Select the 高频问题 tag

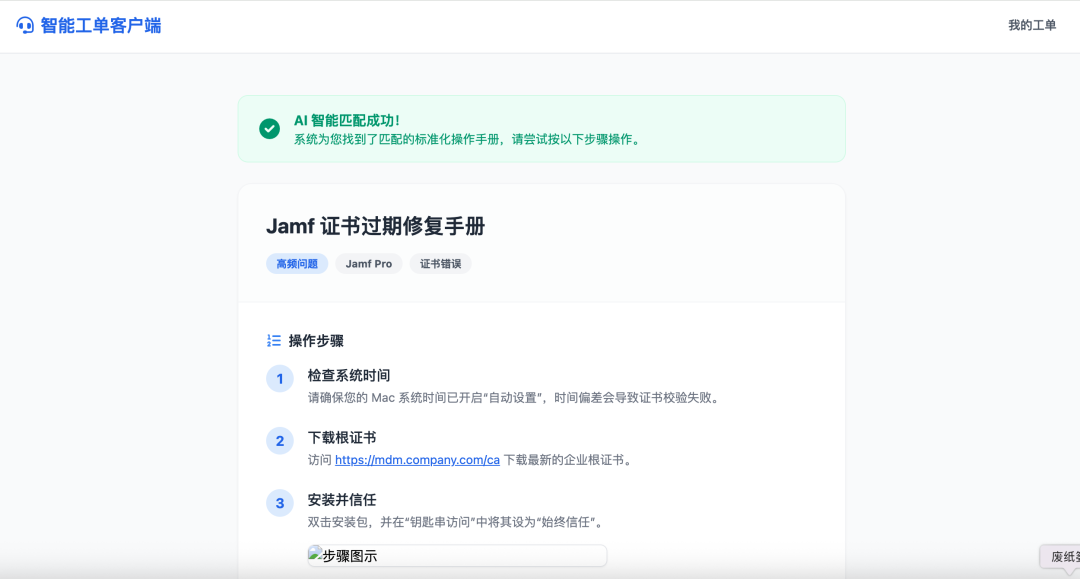click(297, 264)
